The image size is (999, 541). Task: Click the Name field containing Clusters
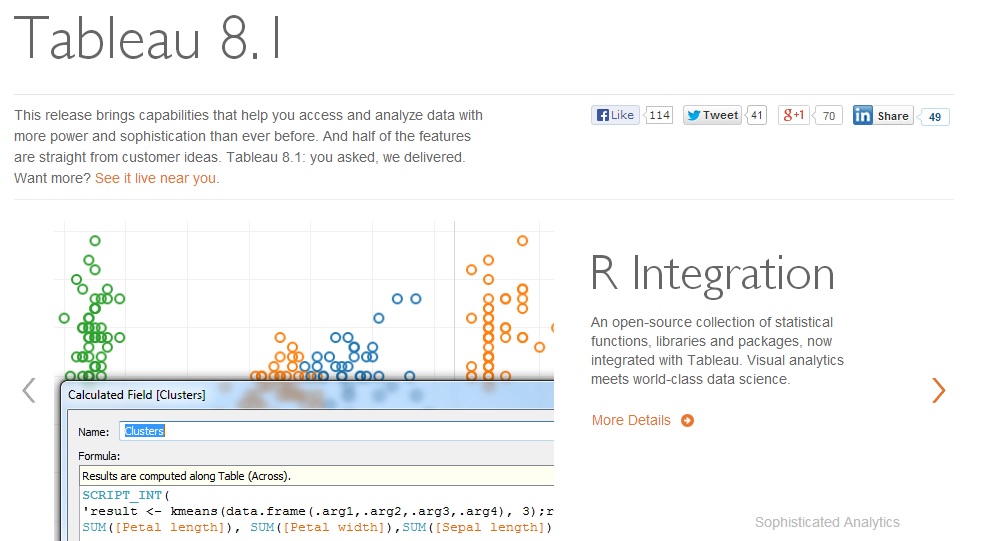tap(335, 431)
